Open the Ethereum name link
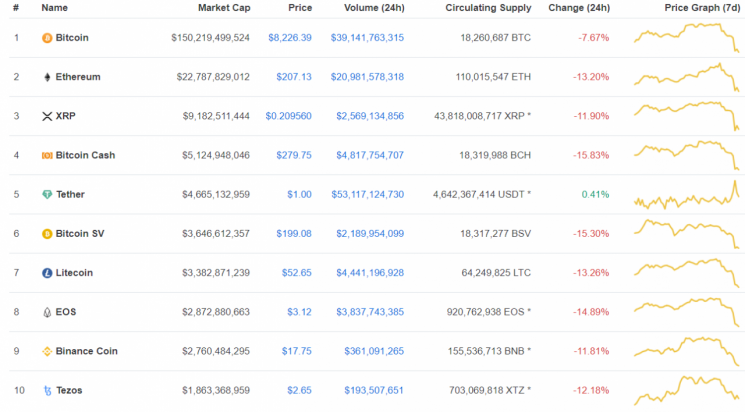 (78, 77)
